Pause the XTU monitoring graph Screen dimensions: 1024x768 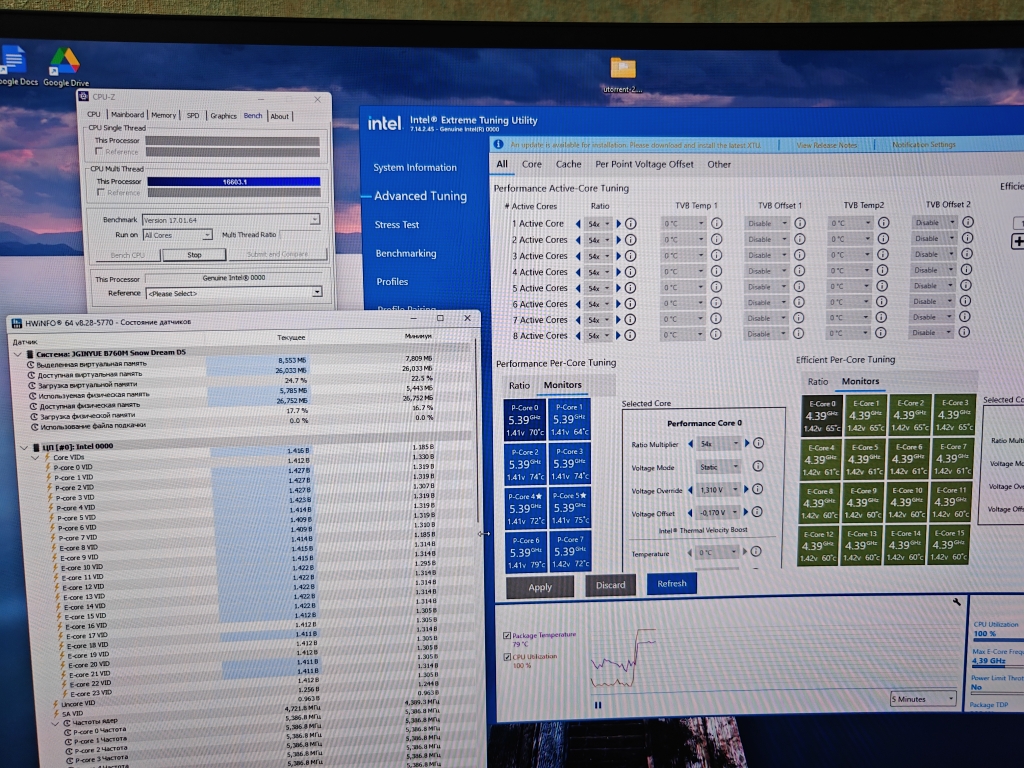pos(598,705)
